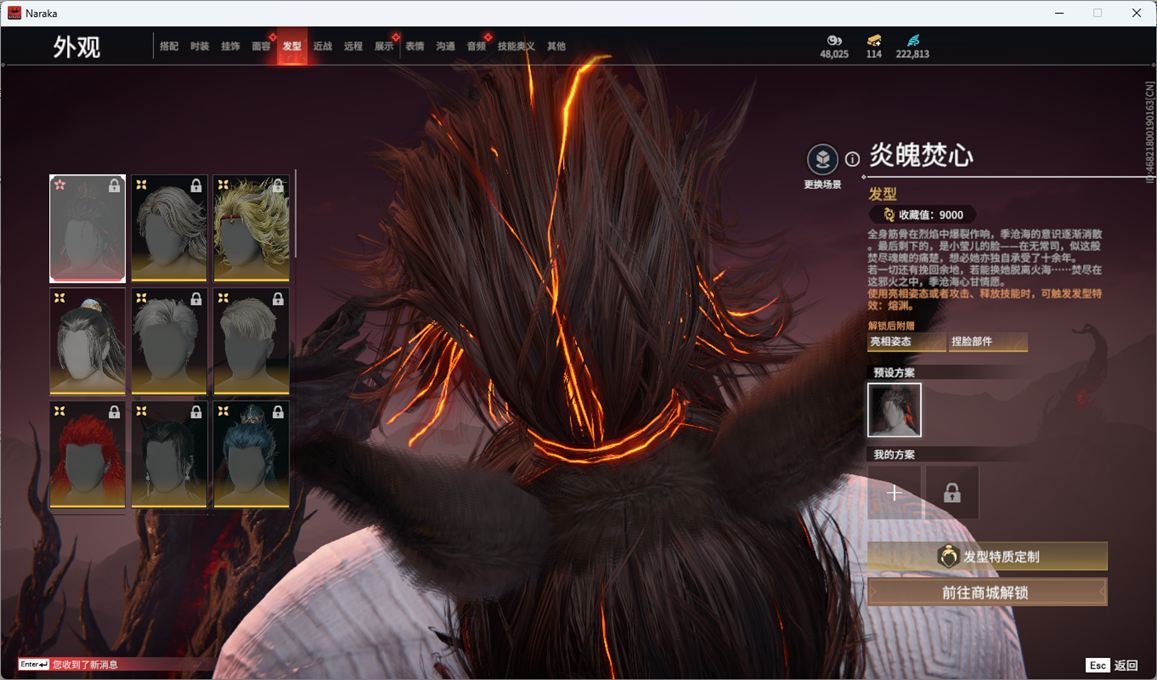The image size is (1157, 680).
Task: Open the 近战 tab
Action: coord(322,46)
